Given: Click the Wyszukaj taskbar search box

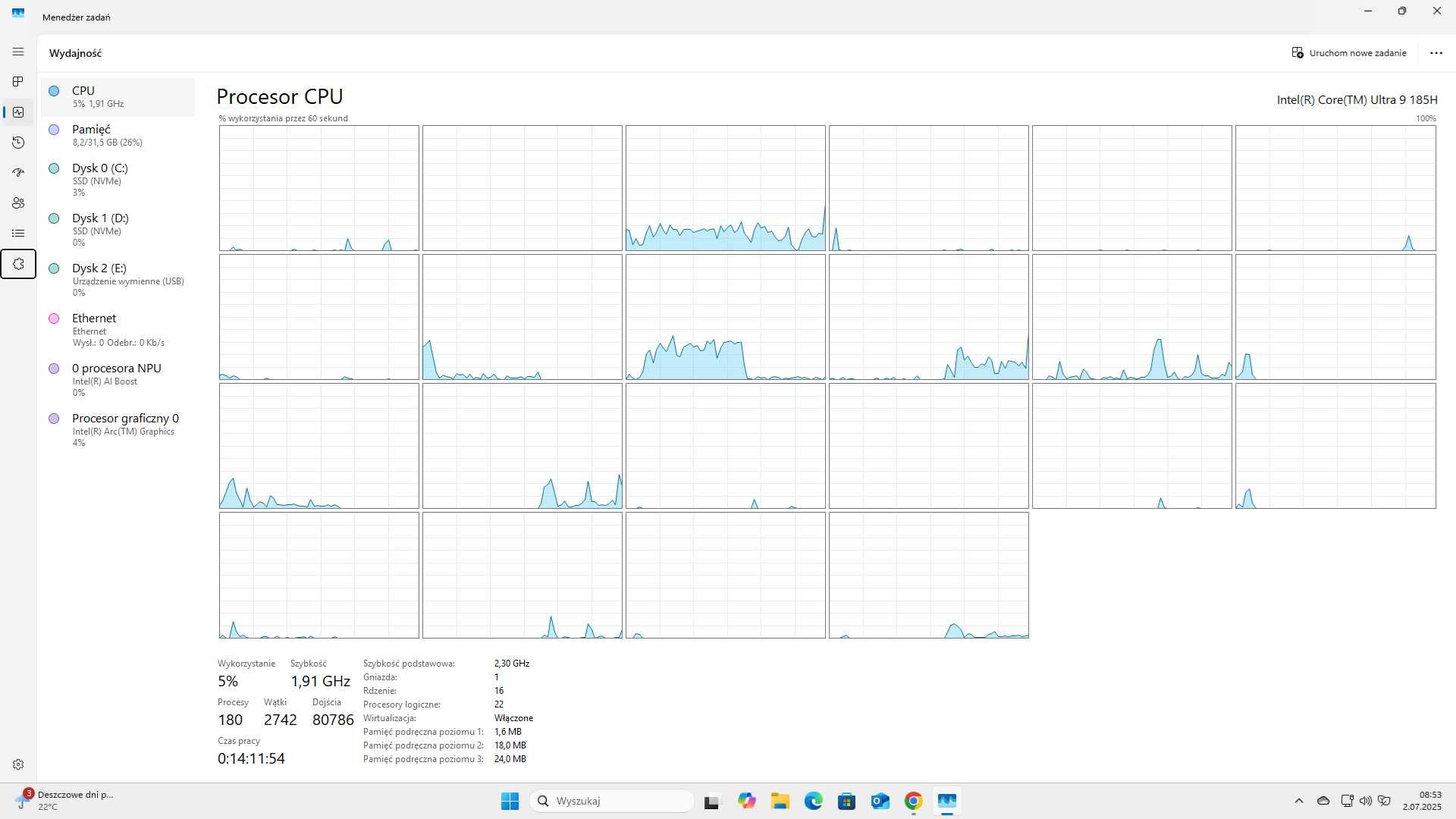Looking at the screenshot, I should point(611,801).
